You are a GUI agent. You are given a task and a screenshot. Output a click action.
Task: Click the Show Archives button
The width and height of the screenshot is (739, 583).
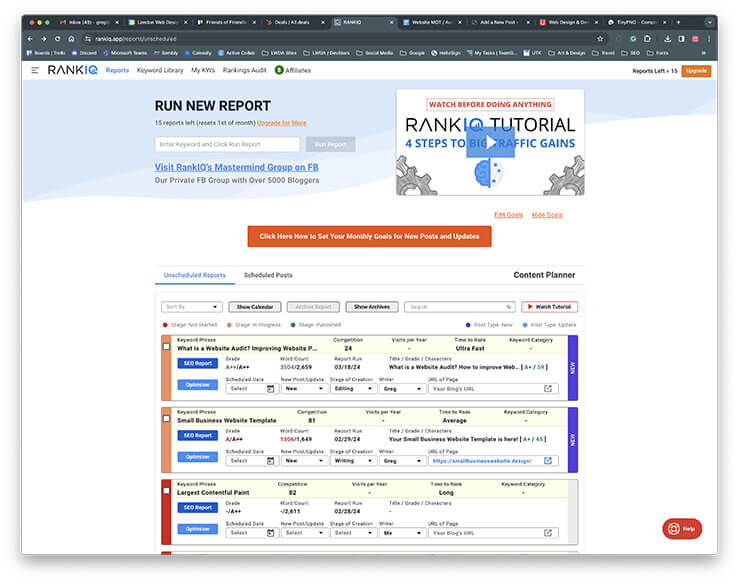pyautogui.click(x=372, y=307)
